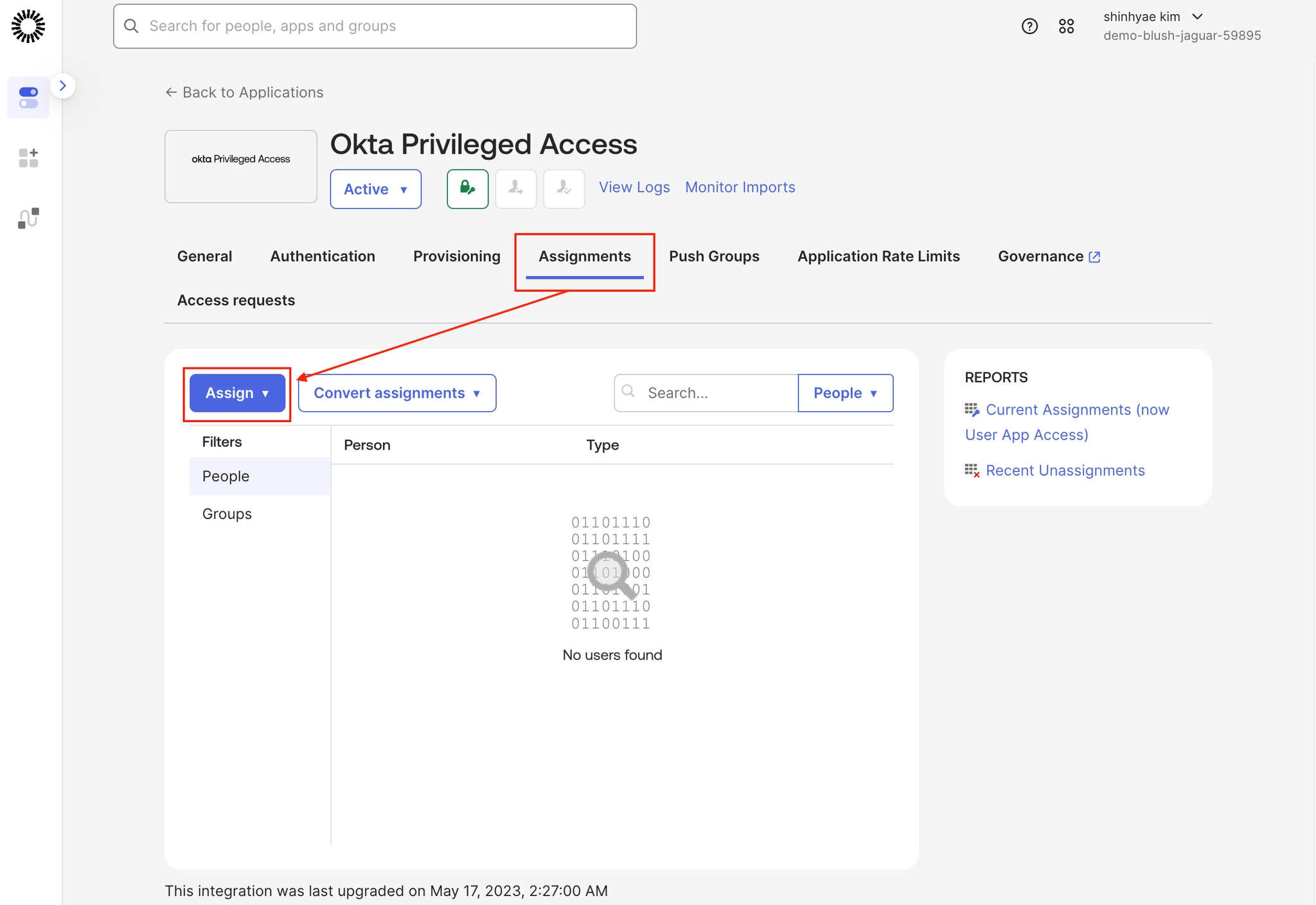
Task: Click the View Logs link
Action: point(634,188)
